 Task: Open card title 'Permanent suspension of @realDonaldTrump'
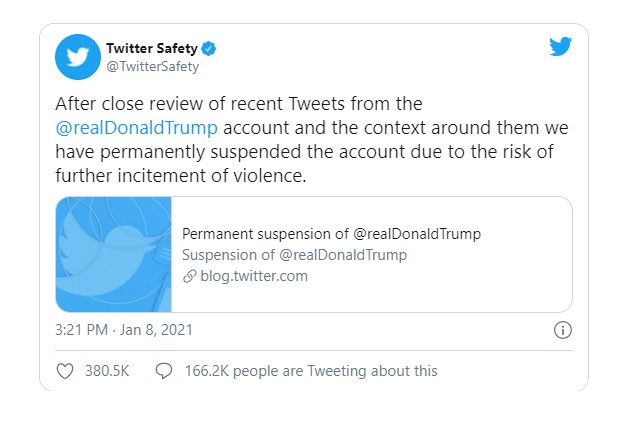pyautogui.click(x=331, y=234)
